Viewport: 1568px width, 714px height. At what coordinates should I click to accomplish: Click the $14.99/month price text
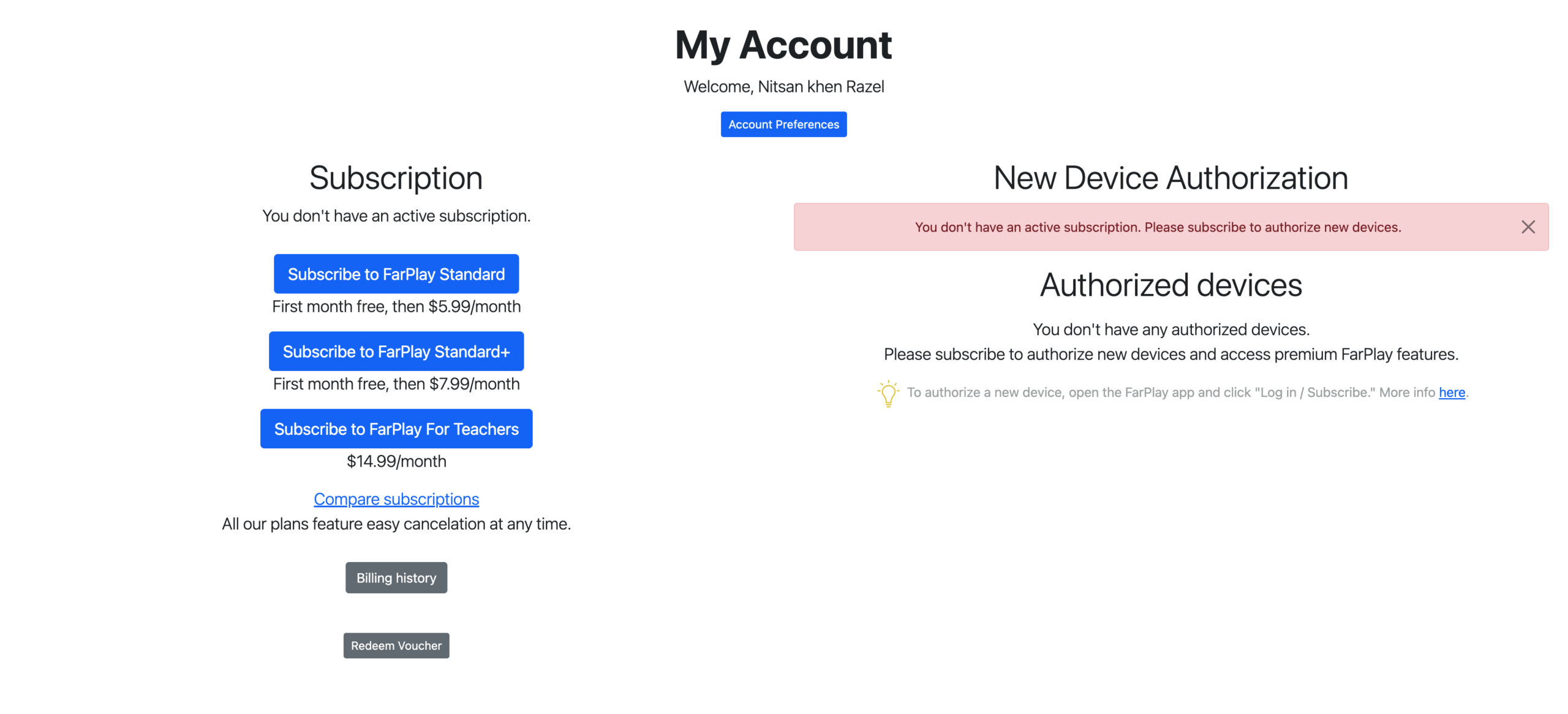pos(396,461)
